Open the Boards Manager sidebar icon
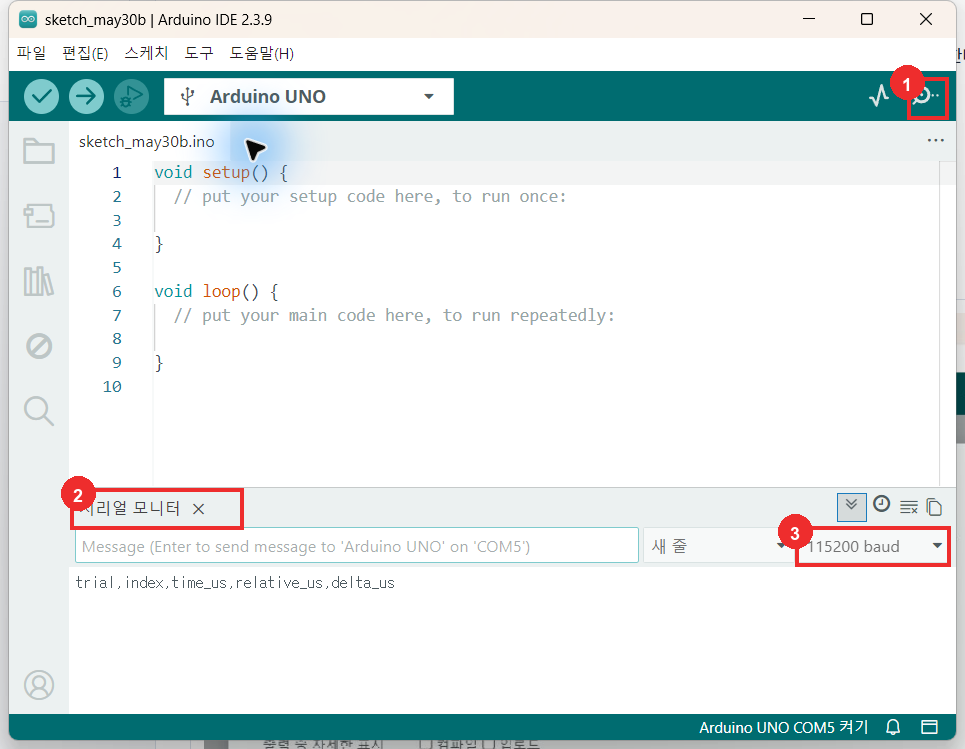 tap(39, 216)
